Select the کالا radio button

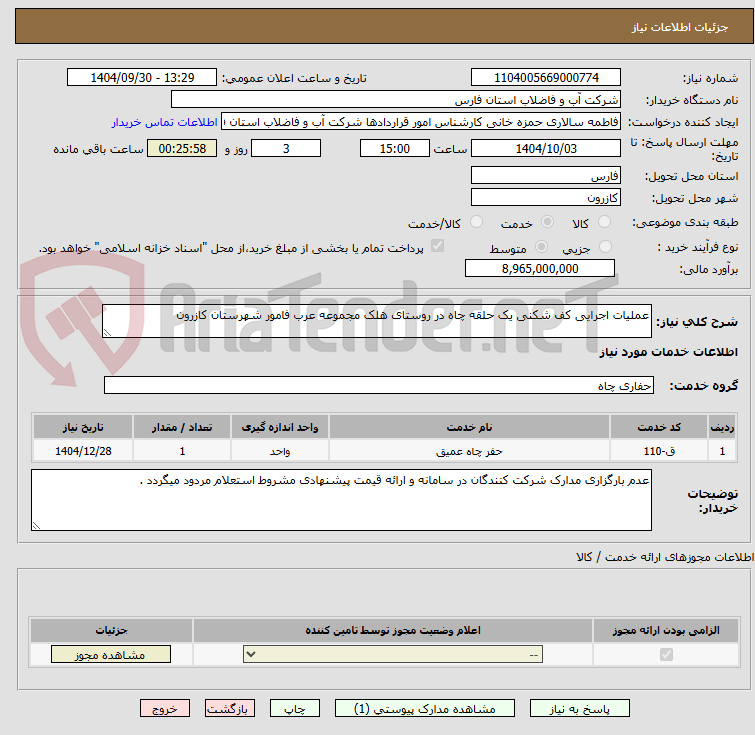click(x=604, y=222)
